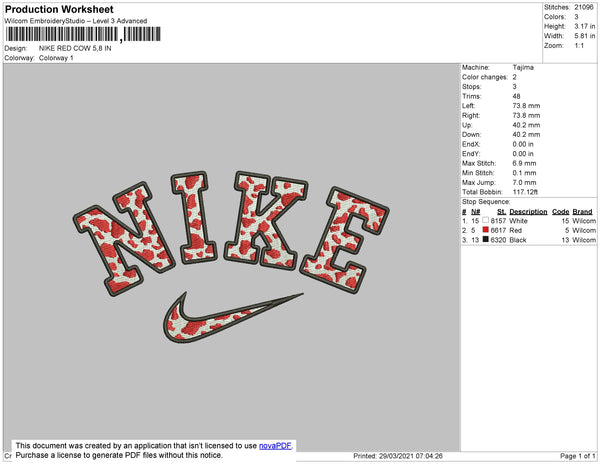600x464 pixels.
Task: Click the Color changes value 2
Action: [x=515, y=77]
